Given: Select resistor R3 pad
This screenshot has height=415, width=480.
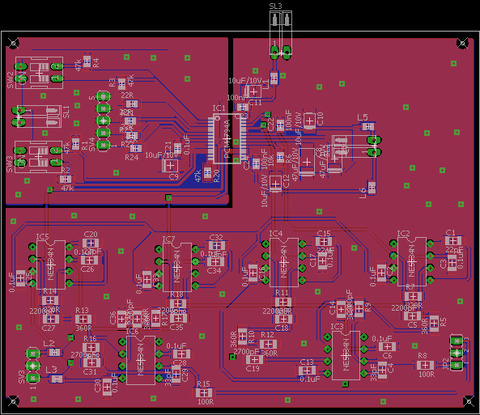Looking at the screenshot, I should 122,83.
